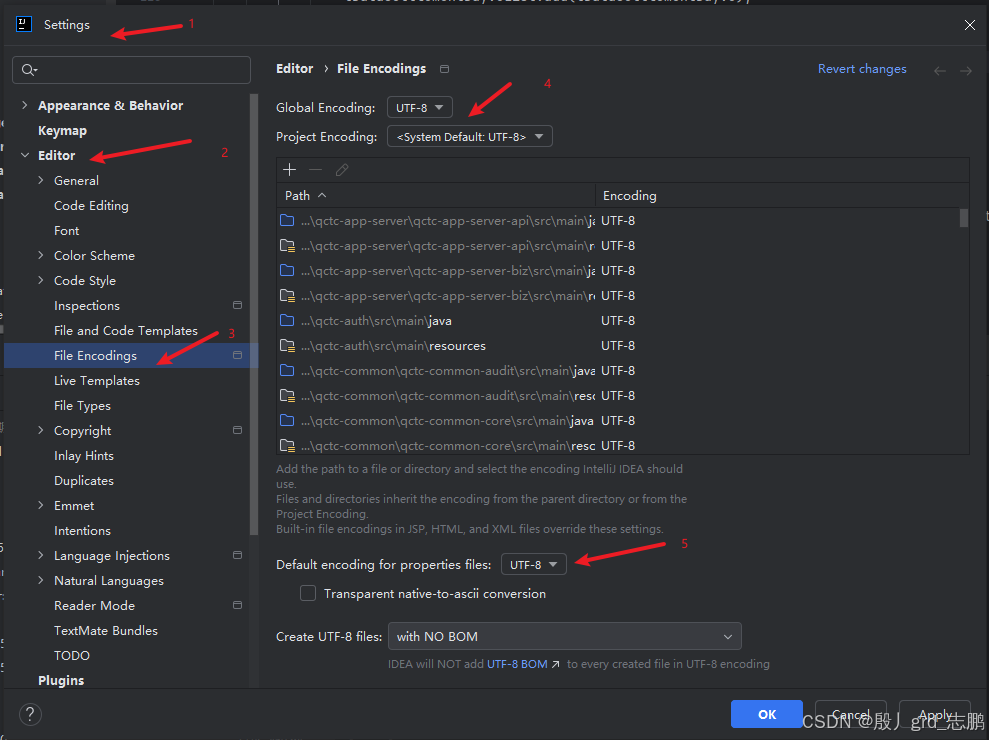Click the path table vertical scrollbar thumb

point(964,218)
